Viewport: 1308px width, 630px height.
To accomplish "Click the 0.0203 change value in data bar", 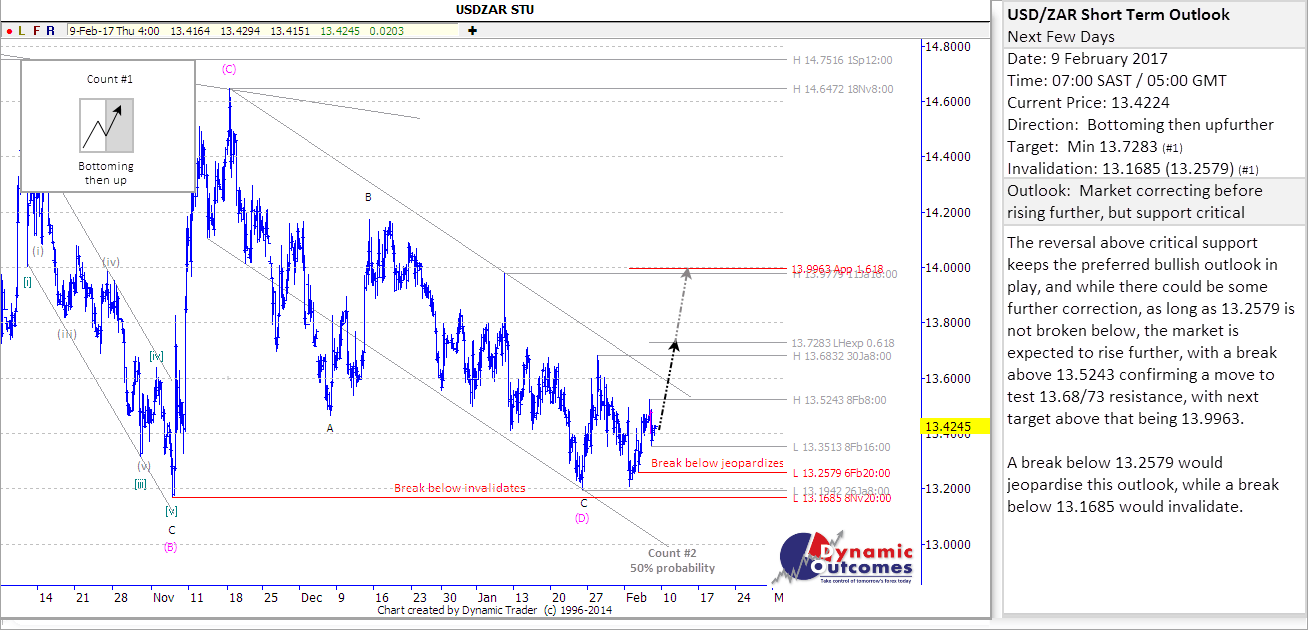I will [385, 31].
